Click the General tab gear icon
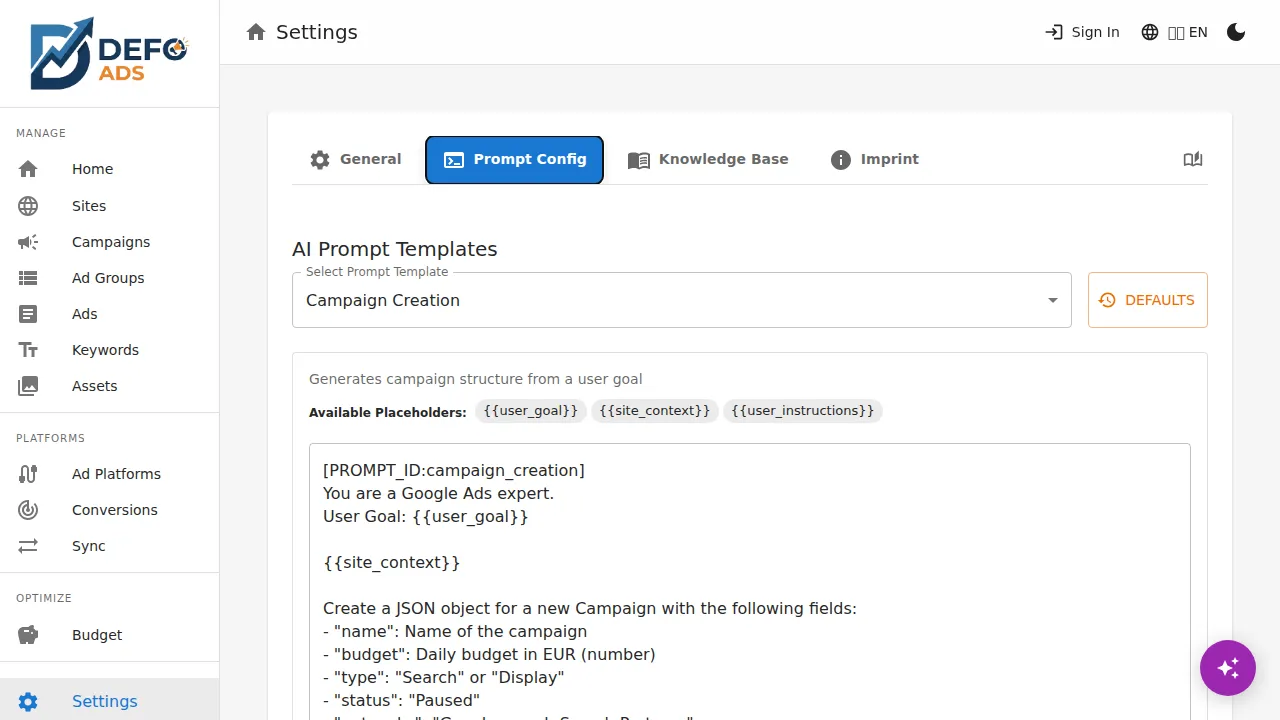This screenshot has width=1280, height=720. coord(320,160)
